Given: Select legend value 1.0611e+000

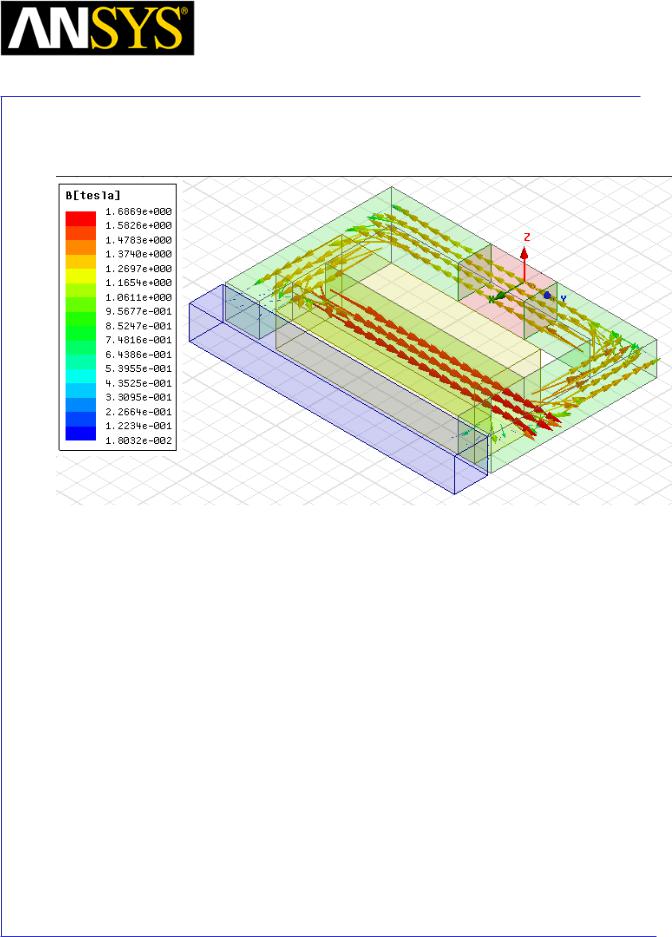Looking at the screenshot, I should click(139, 297).
